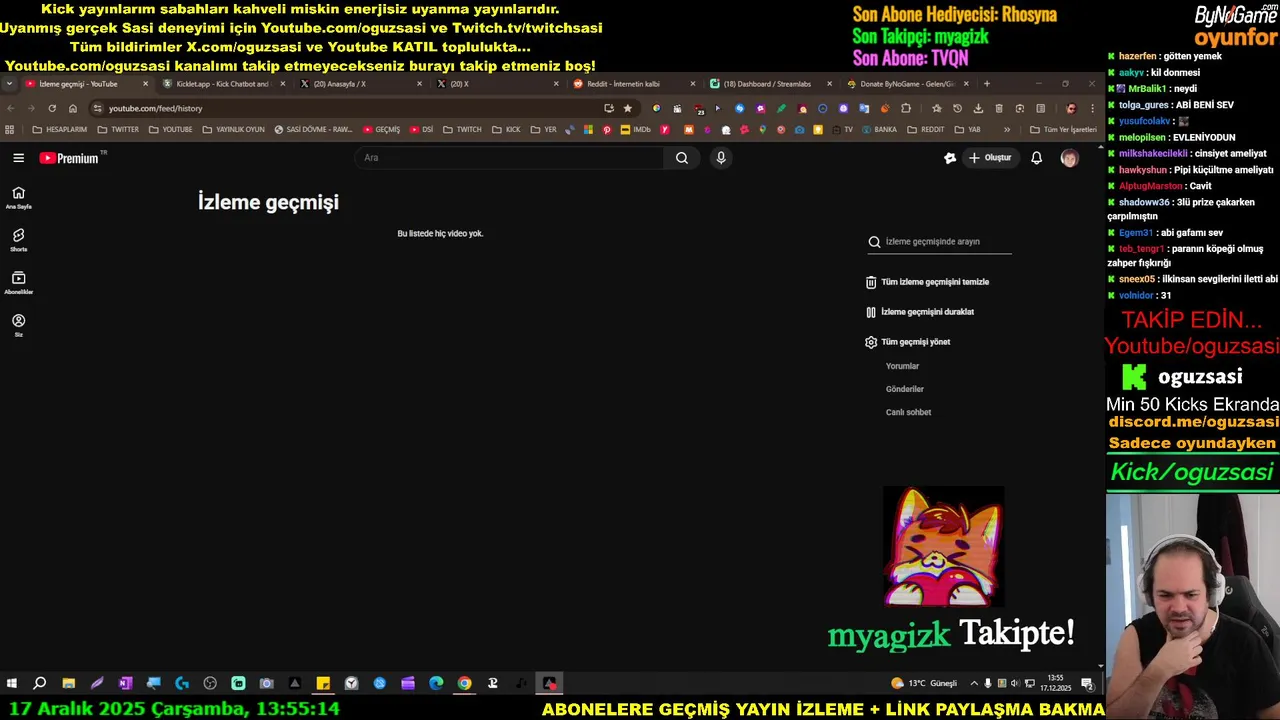The height and width of the screenshot is (720, 1280).
Task: Open the TWITCH bookmarks folder
Action: [462, 129]
